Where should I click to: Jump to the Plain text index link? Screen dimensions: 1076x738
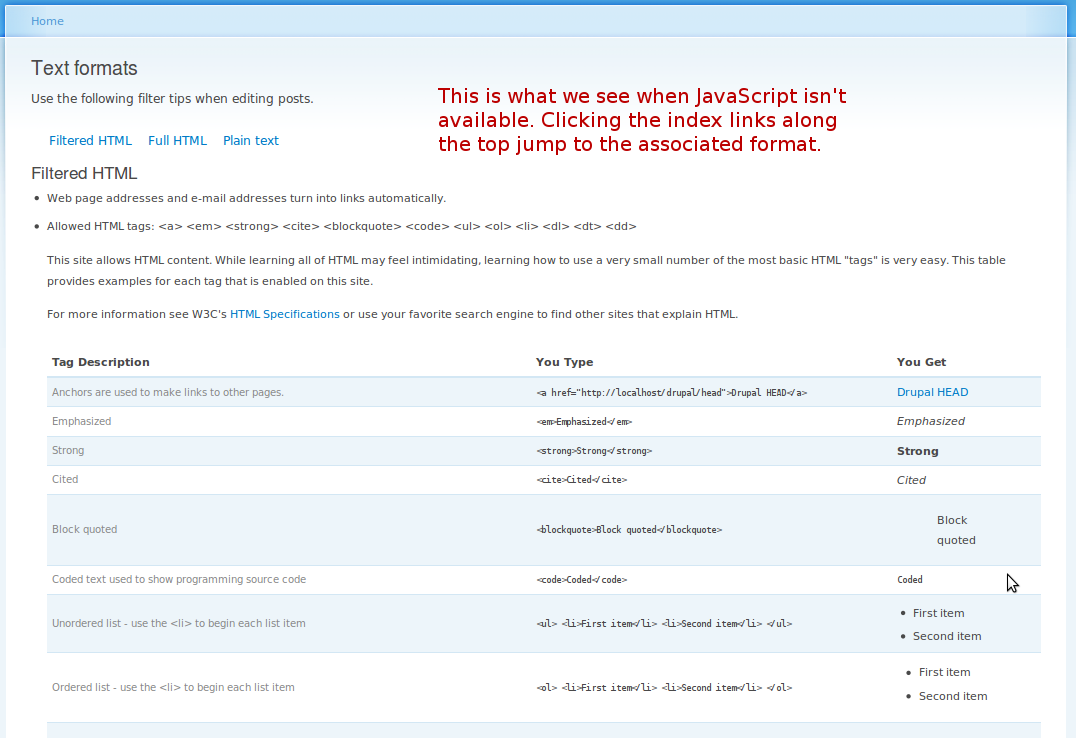tap(250, 140)
